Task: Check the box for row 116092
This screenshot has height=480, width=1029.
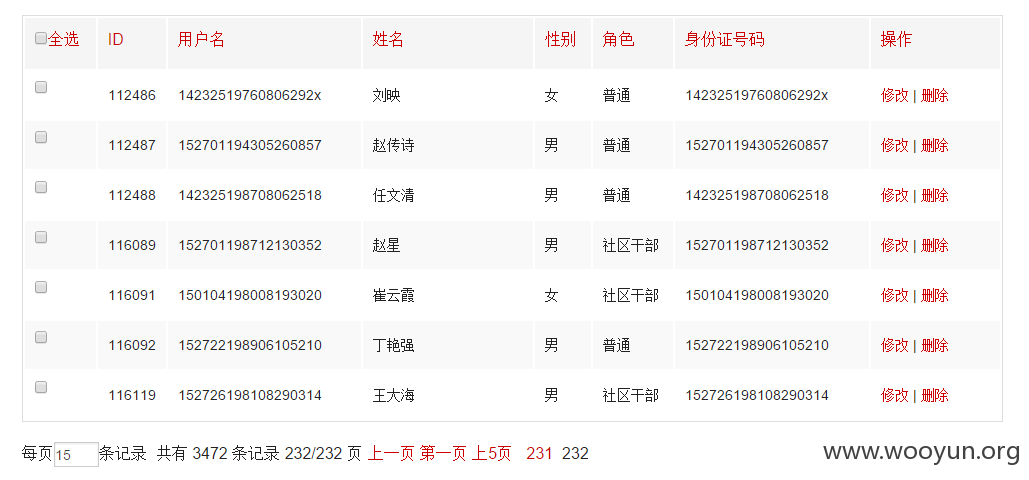Action: point(41,337)
